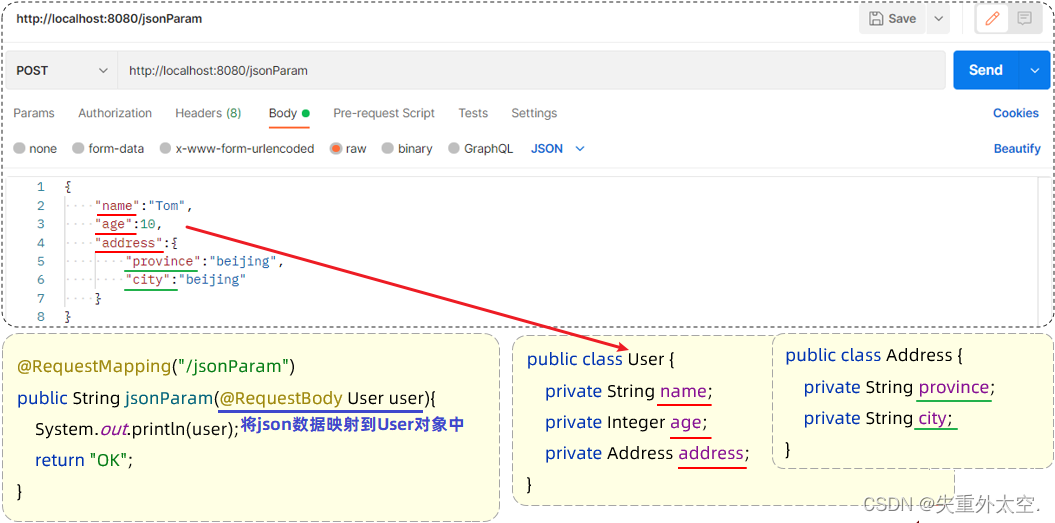Image resolution: width=1055 pixels, height=523 pixels.
Task: Click the System.out.println(user) code line
Action: tap(137, 428)
